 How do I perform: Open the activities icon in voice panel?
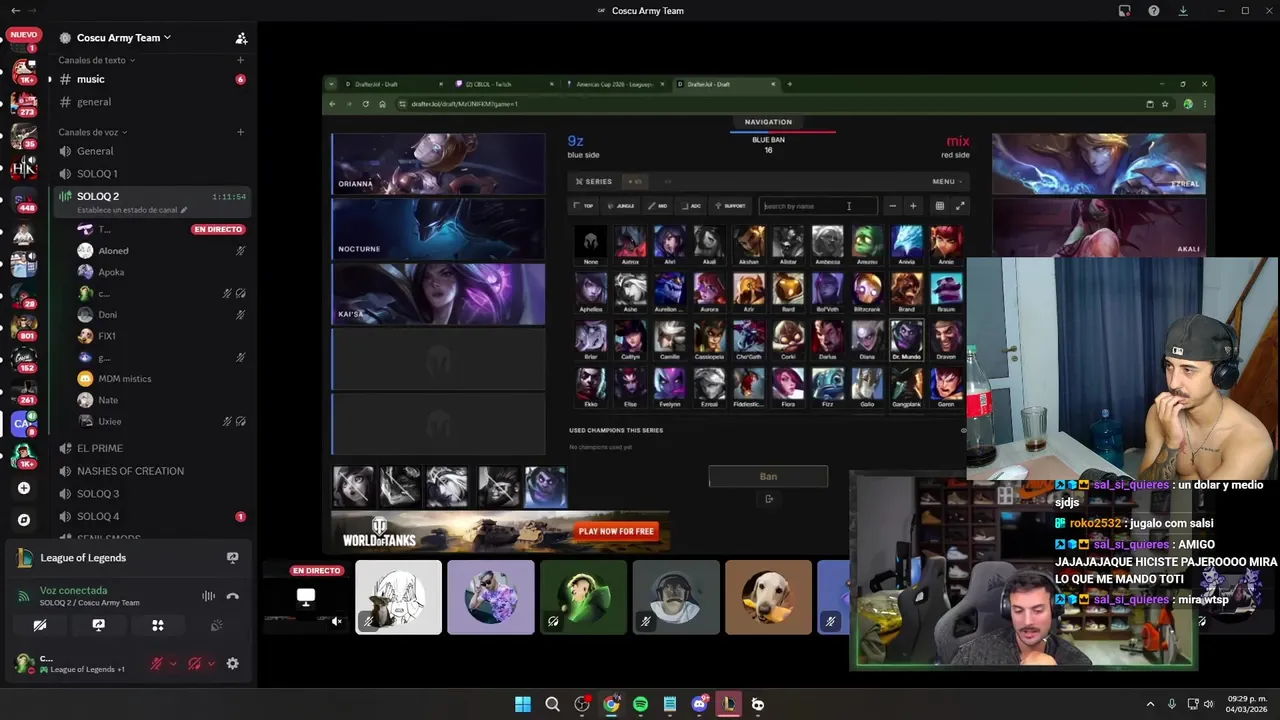157,625
